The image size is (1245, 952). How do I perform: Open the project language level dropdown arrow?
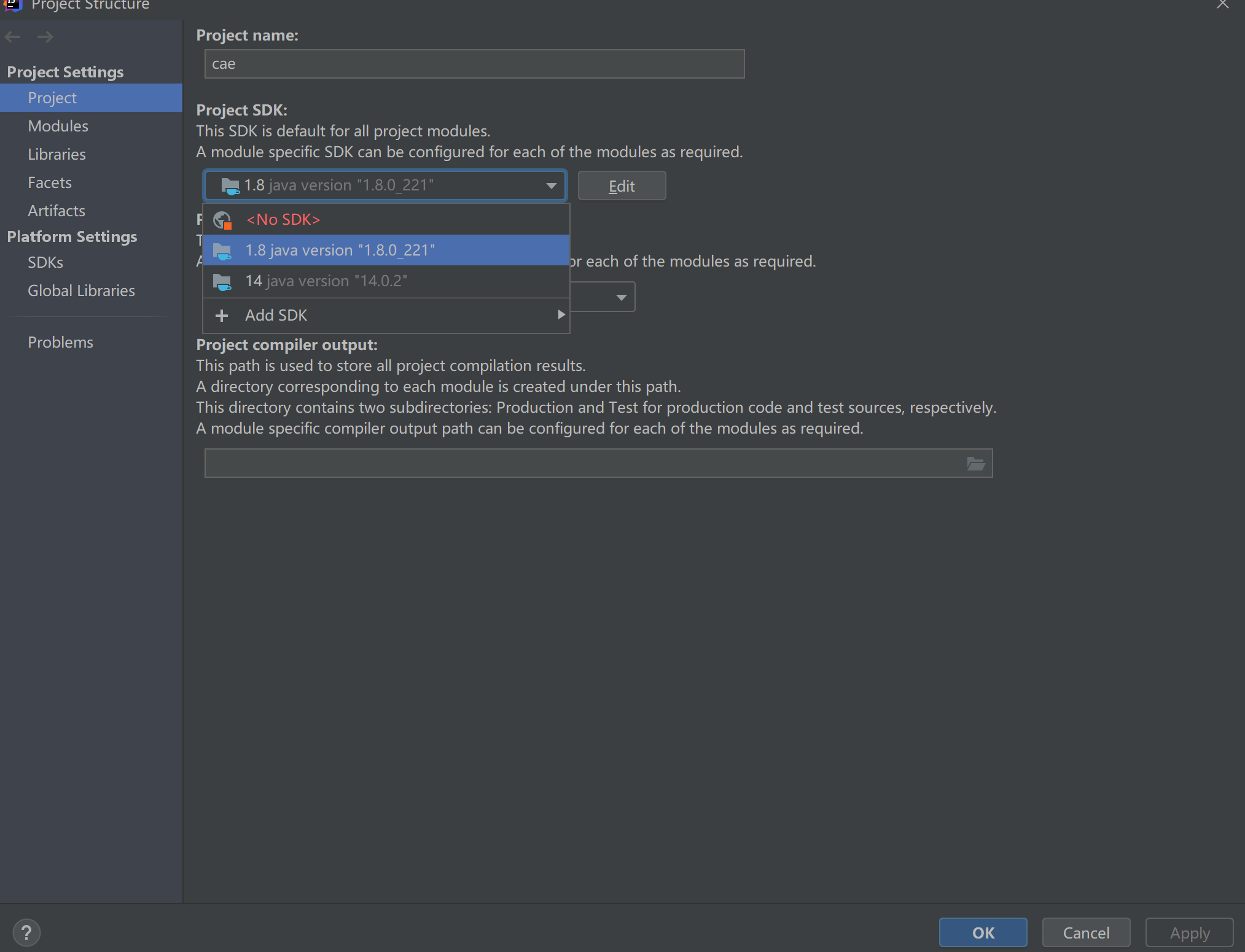pos(621,298)
